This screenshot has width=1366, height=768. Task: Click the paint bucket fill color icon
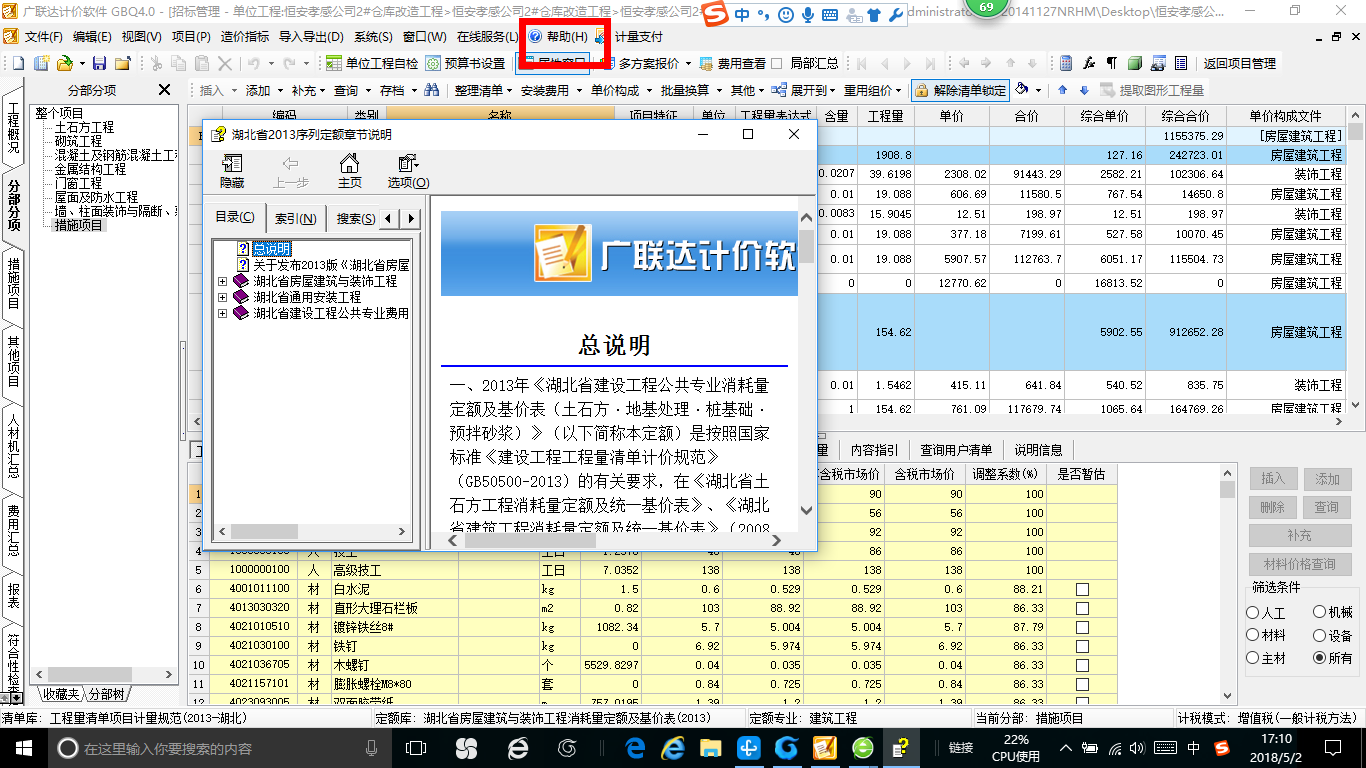click(1022, 89)
